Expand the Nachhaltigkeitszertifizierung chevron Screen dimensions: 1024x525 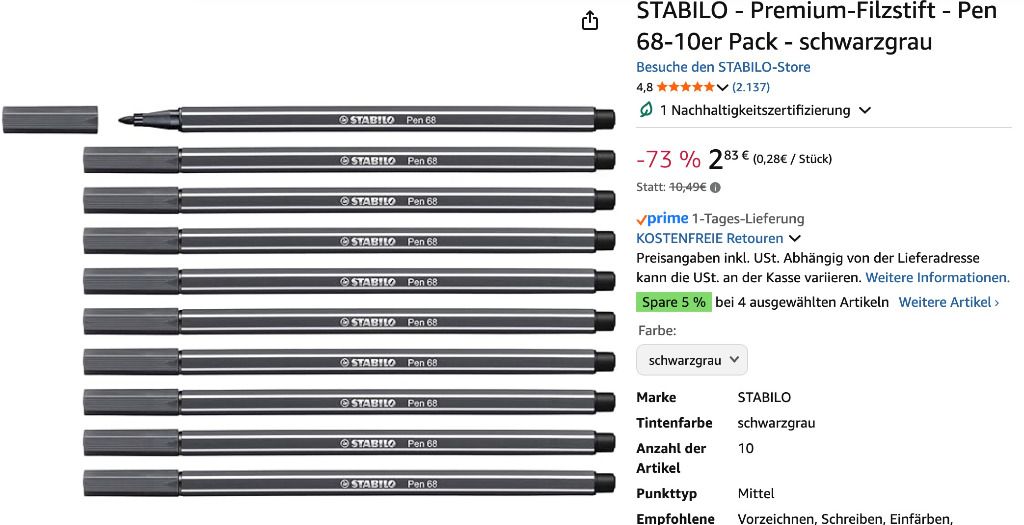click(x=865, y=110)
